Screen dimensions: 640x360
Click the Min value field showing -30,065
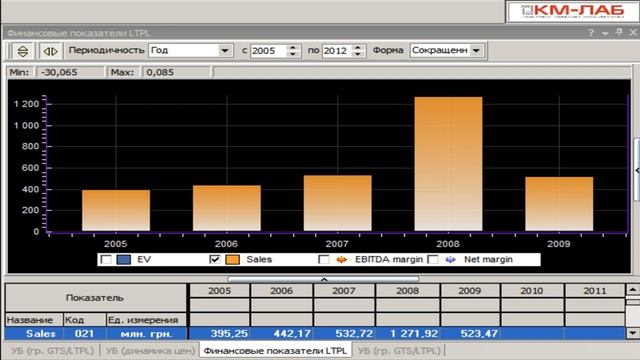70,72
